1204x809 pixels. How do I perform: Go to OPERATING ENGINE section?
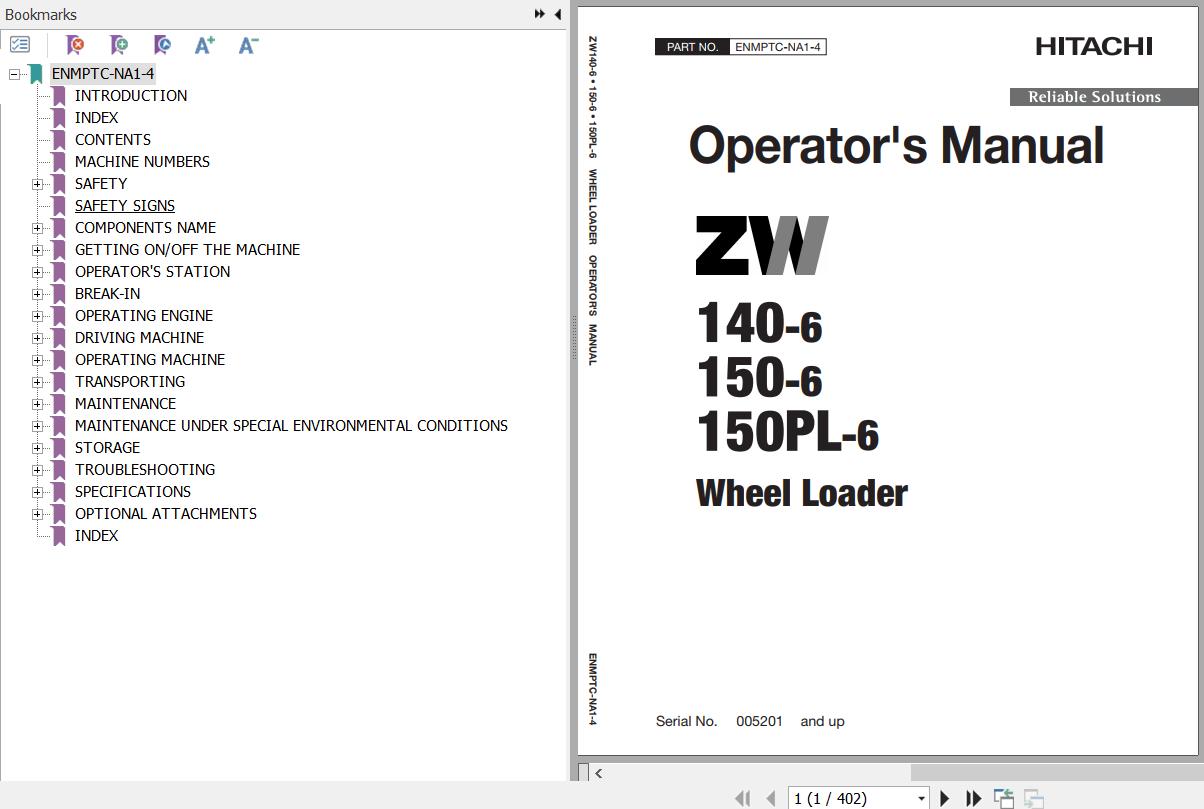click(x=144, y=316)
